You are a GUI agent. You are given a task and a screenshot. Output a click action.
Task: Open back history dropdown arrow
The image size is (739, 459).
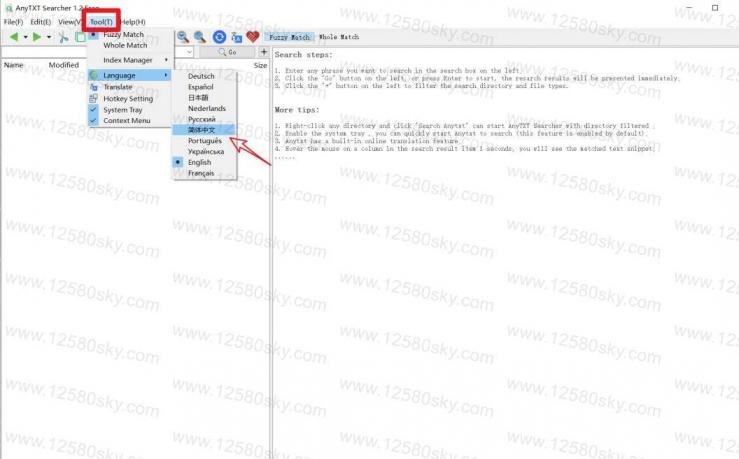(25, 37)
